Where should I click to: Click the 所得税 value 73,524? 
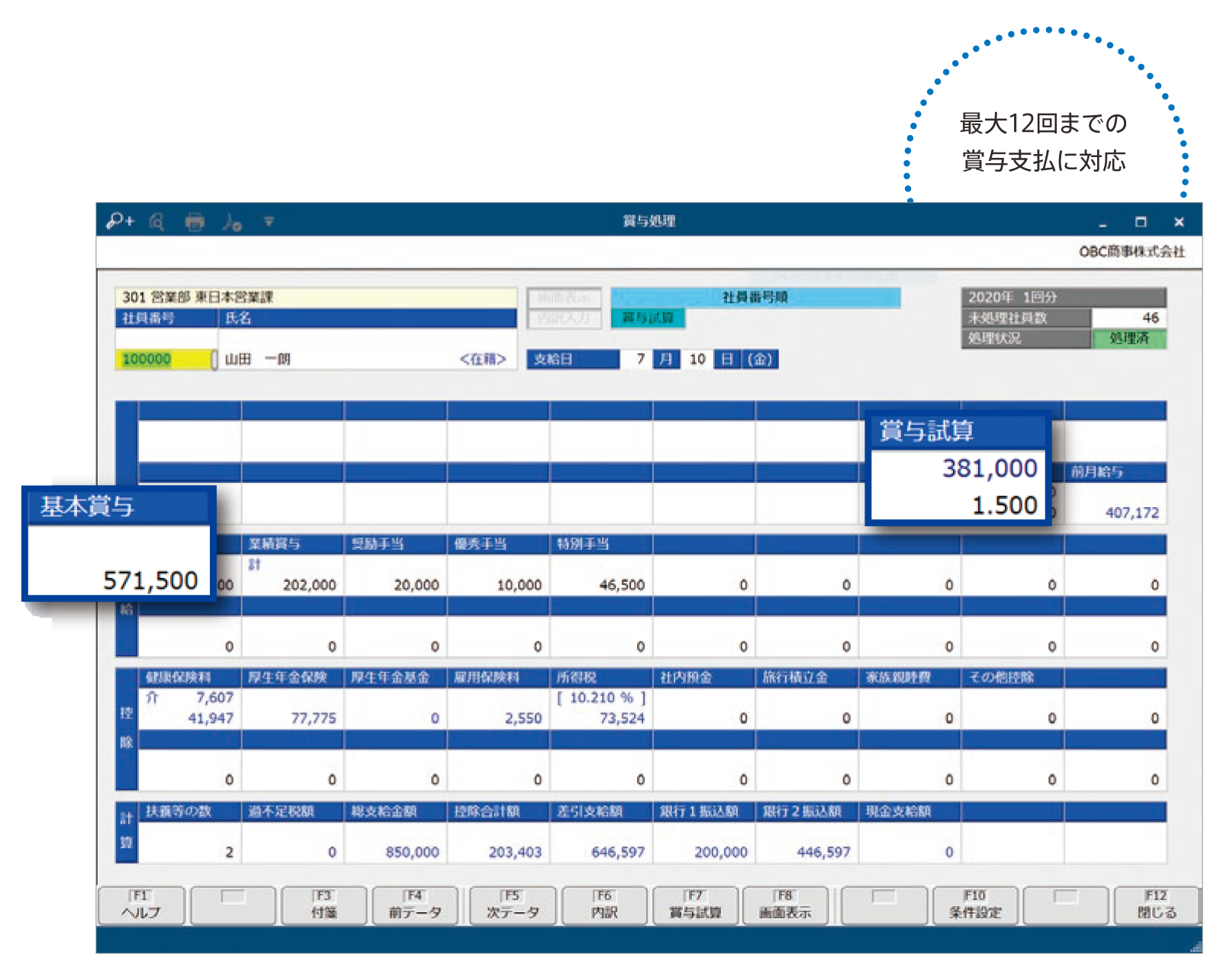click(622, 718)
